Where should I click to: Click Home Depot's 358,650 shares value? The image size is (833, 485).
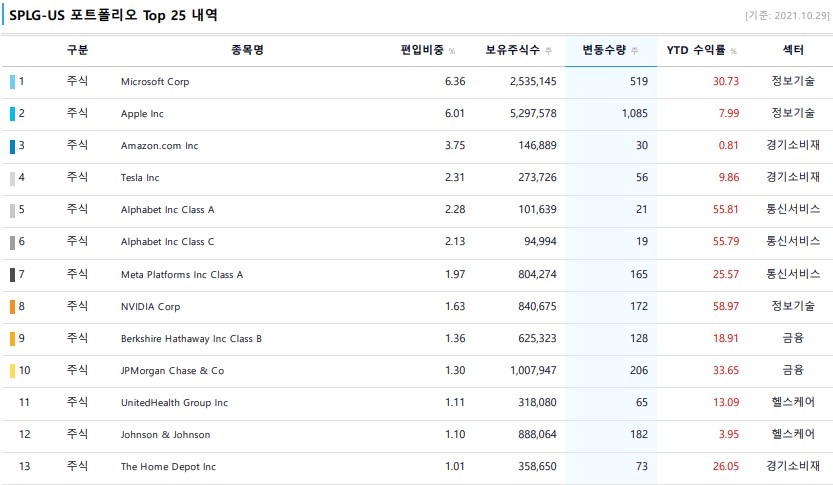(x=538, y=466)
